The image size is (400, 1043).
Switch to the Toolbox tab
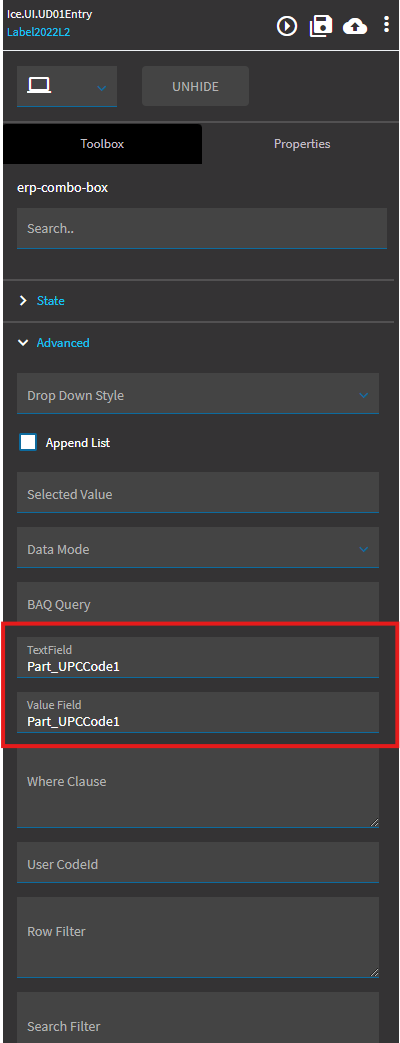(102, 144)
